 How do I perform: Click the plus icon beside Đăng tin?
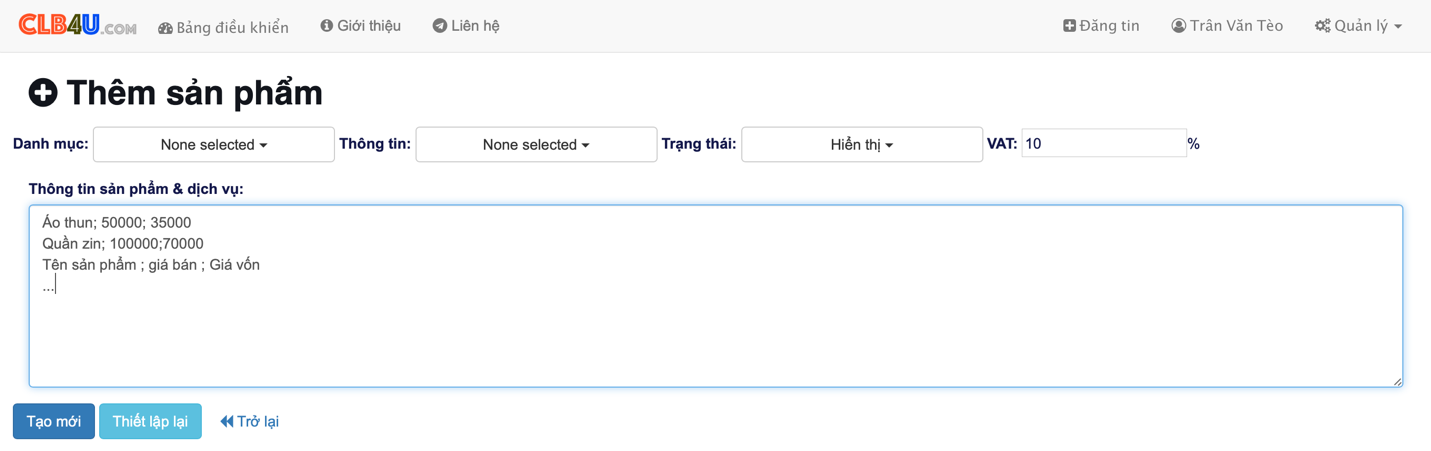(x=1069, y=26)
